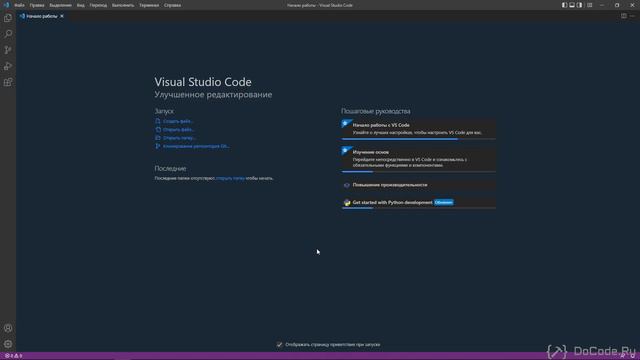The image size is (640, 360).
Task: Click the Visual Studio Code title text
Action: 203,82
